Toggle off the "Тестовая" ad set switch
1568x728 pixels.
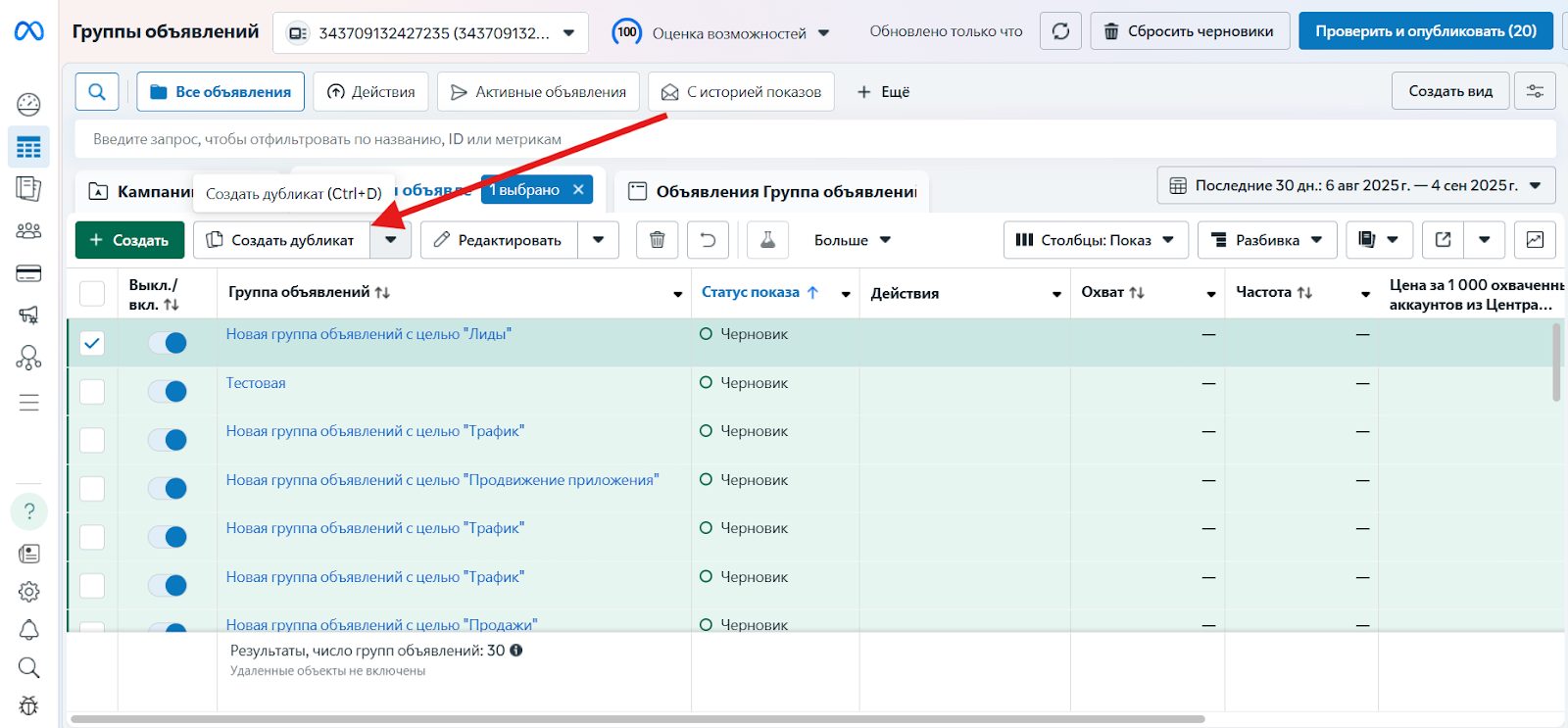point(168,392)
